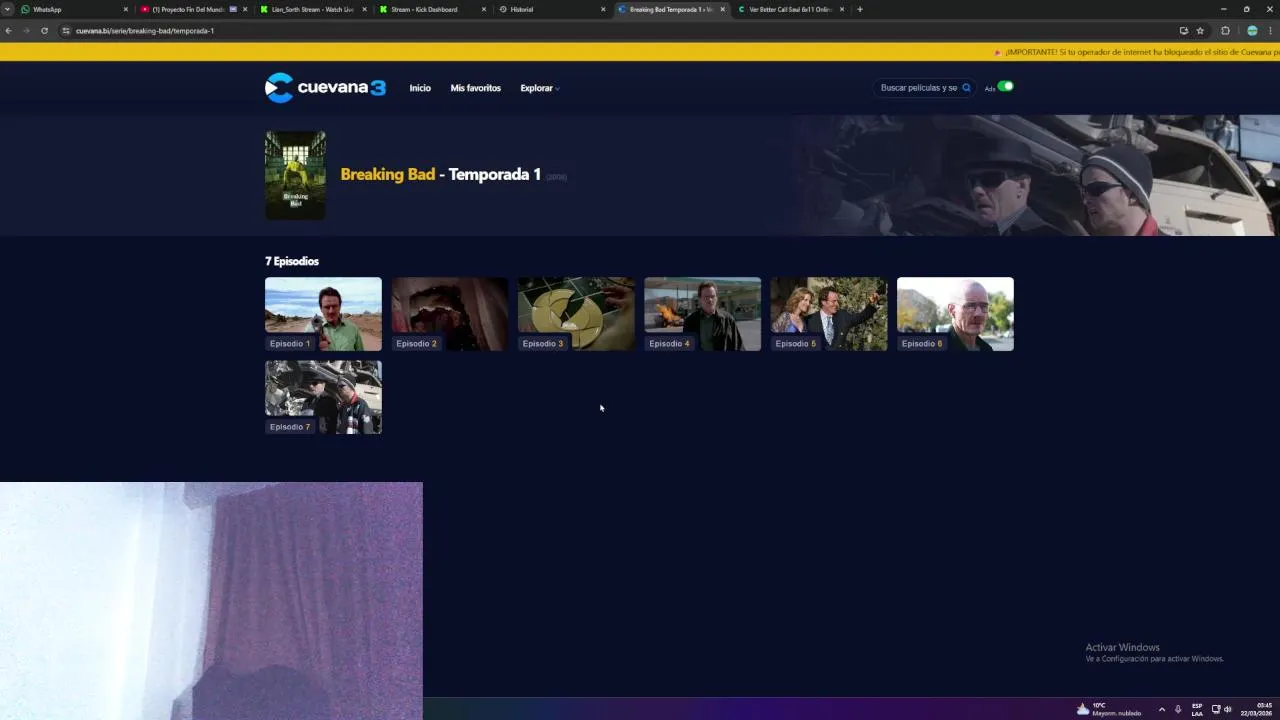Open the clock and date panel
Image resolution: width=1280 pixels, height=720 pixels.
(x=1256, y=709)
